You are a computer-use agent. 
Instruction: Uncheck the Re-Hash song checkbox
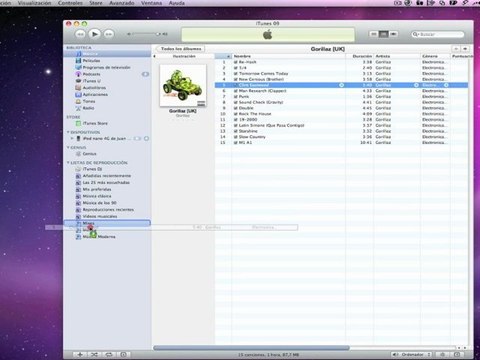coord(236,62)
